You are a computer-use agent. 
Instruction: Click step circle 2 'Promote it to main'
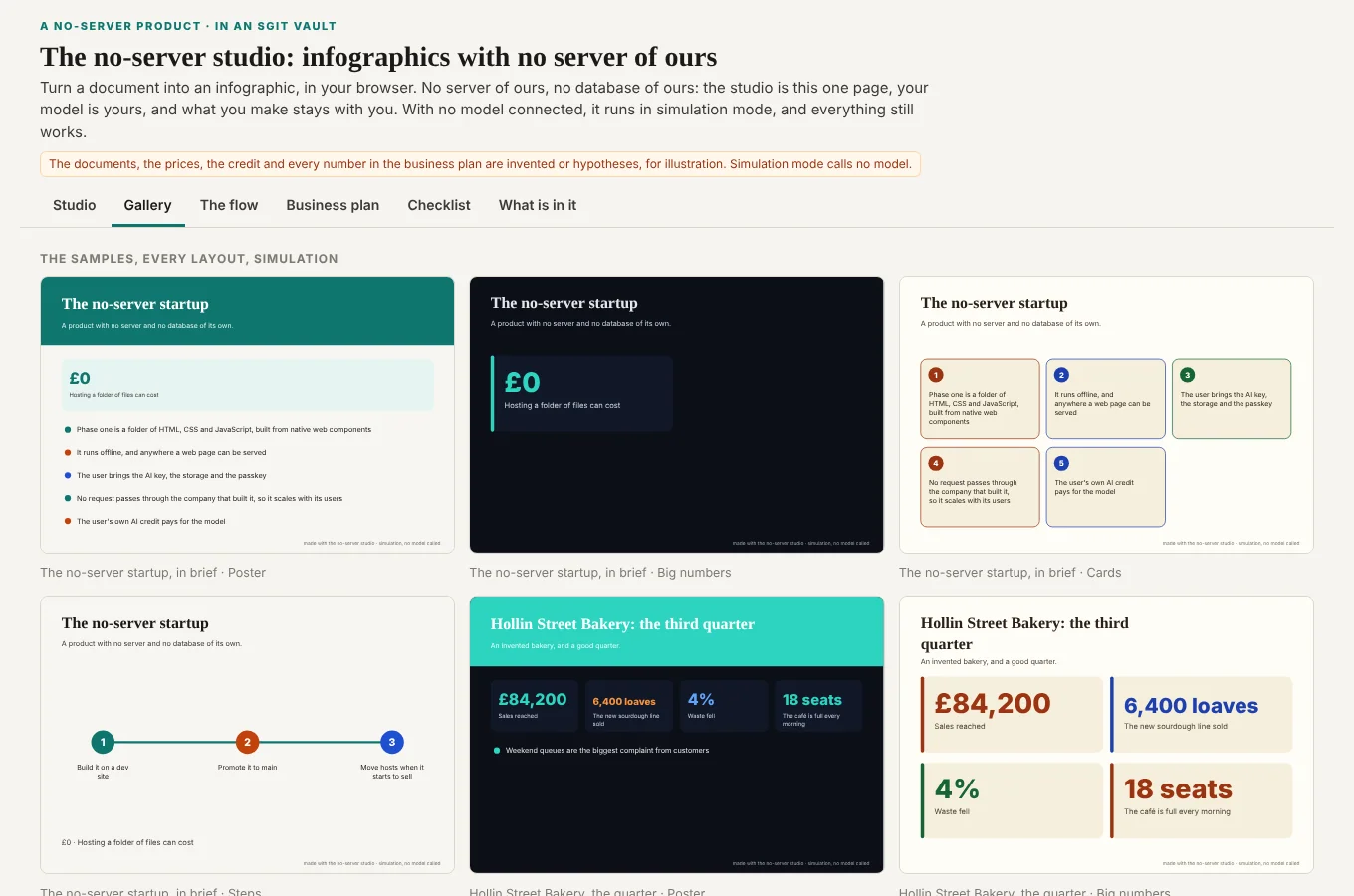point(247,742)
